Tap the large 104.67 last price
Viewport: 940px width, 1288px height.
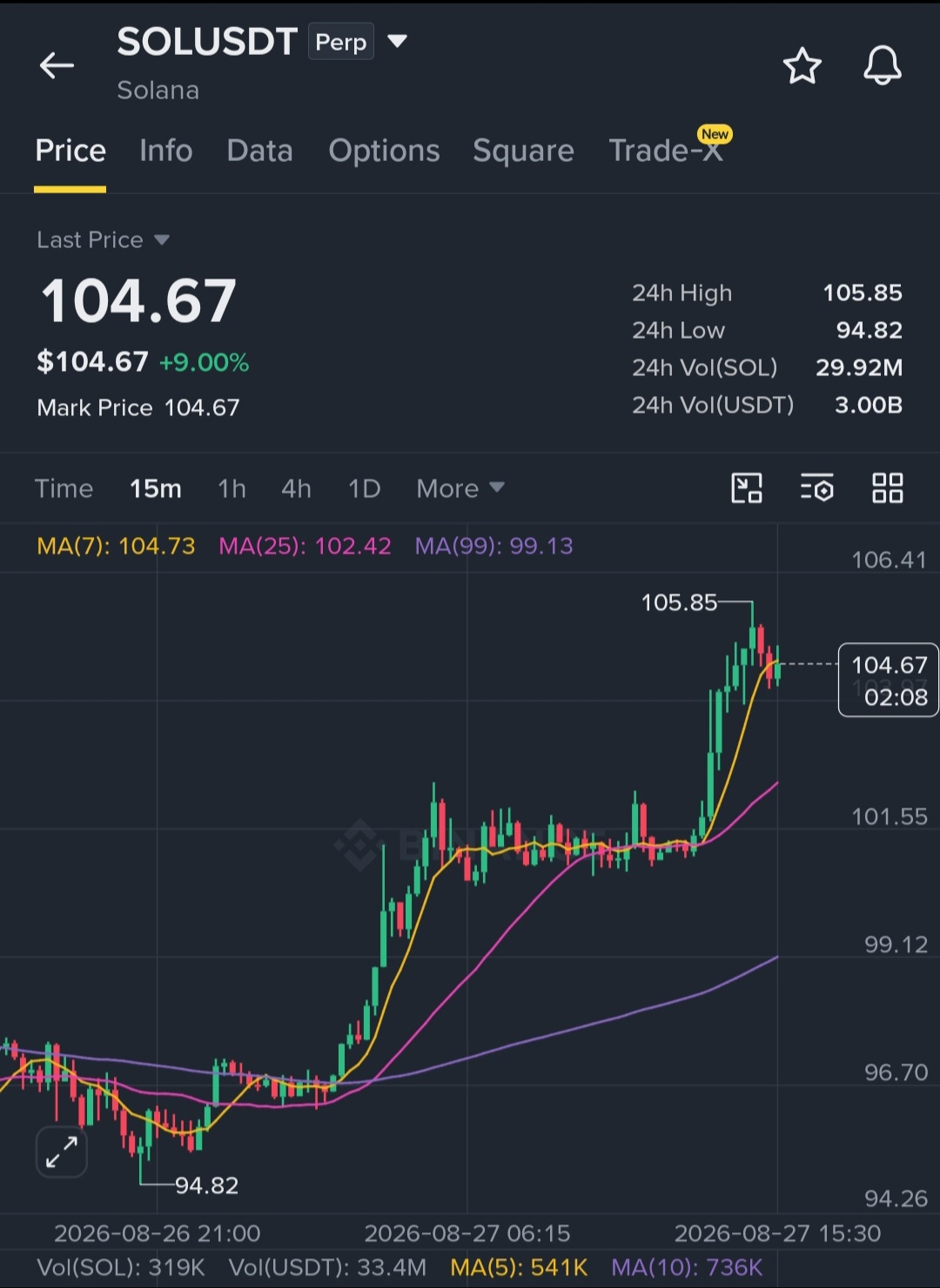pos(138,301)
